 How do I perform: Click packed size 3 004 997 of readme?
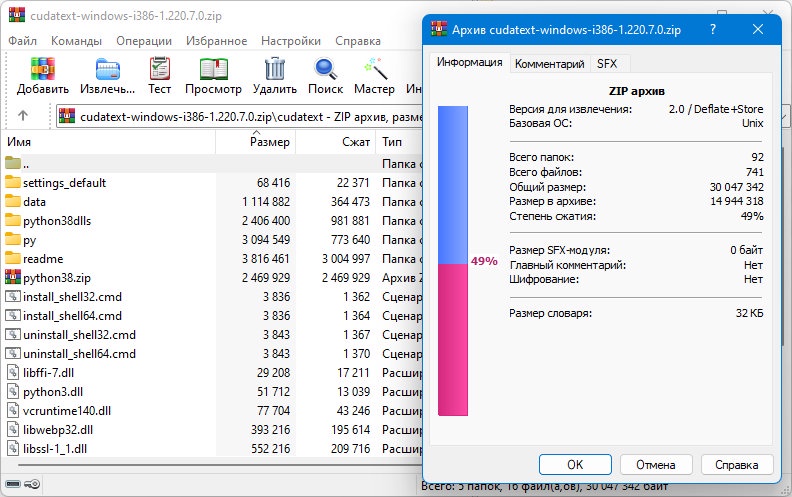(346, 259)
